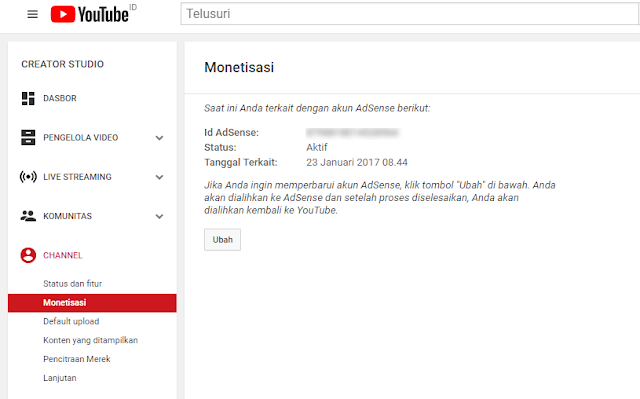The width and height of the screenshot is (640, 399).
Task: Open Lanjutan settings page
Action: point(60,378)
